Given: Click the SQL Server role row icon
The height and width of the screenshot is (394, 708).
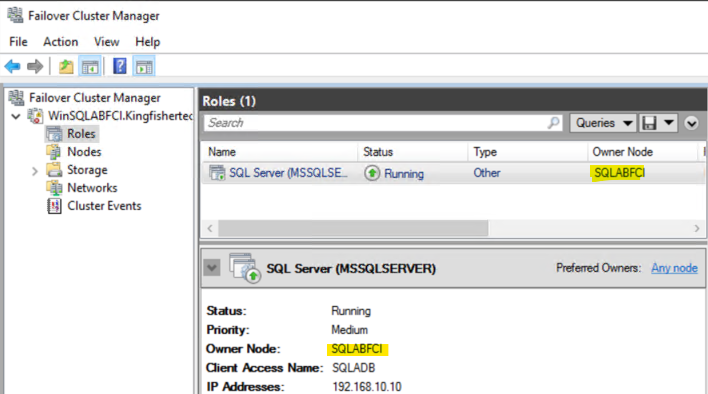Looking at the screenshot, I should pyautogui.click(x=217, y=172).
